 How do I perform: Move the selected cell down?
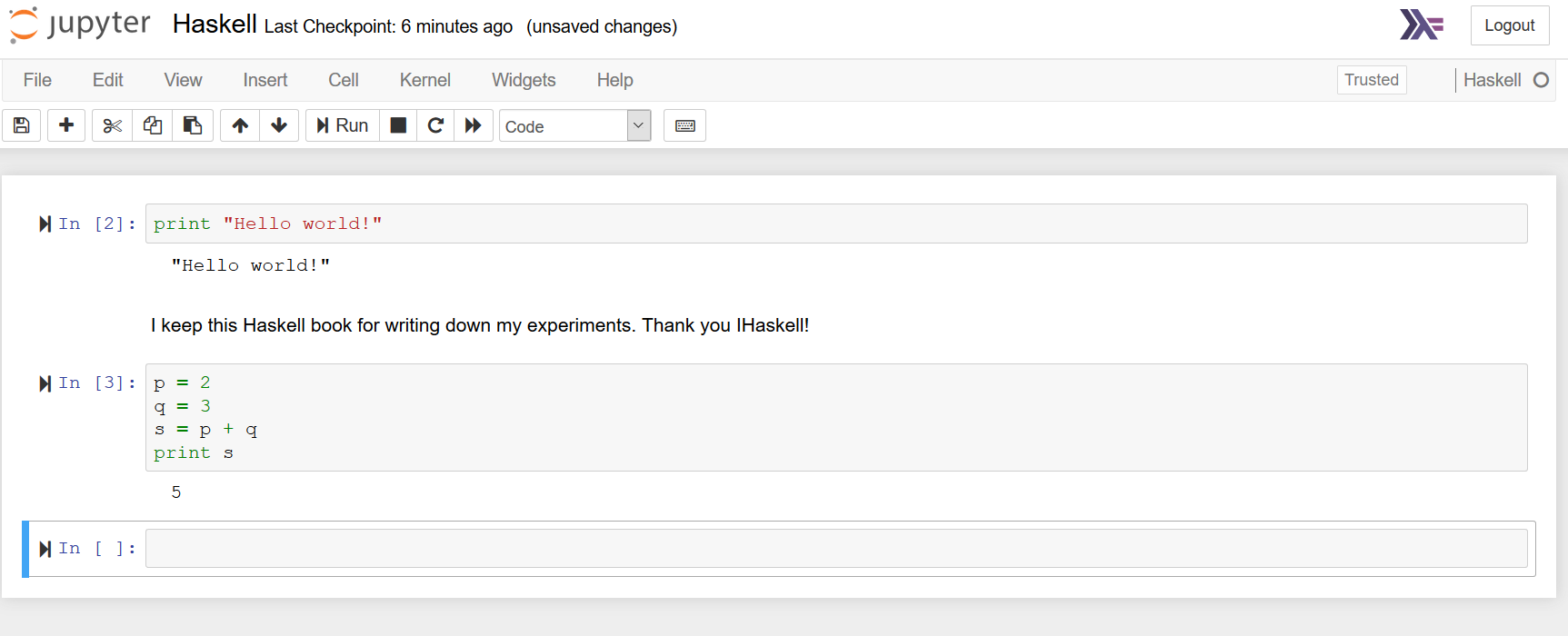[279, 125]
